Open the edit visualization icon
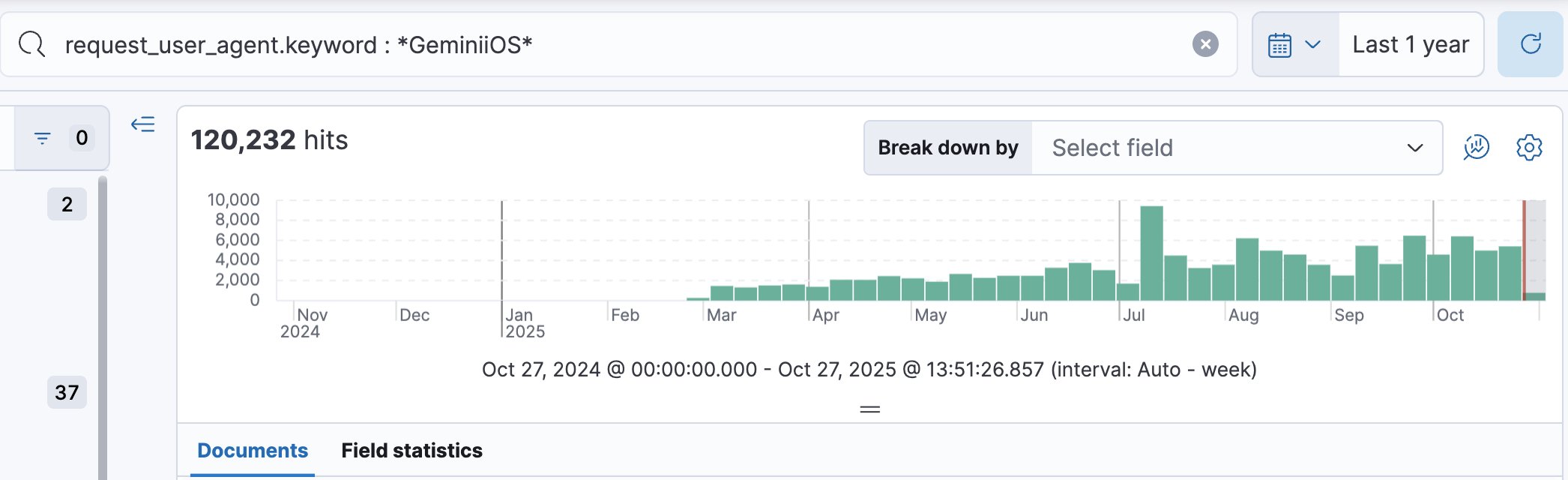Screen dimensions: 1568x480 tap(1476, 148)
